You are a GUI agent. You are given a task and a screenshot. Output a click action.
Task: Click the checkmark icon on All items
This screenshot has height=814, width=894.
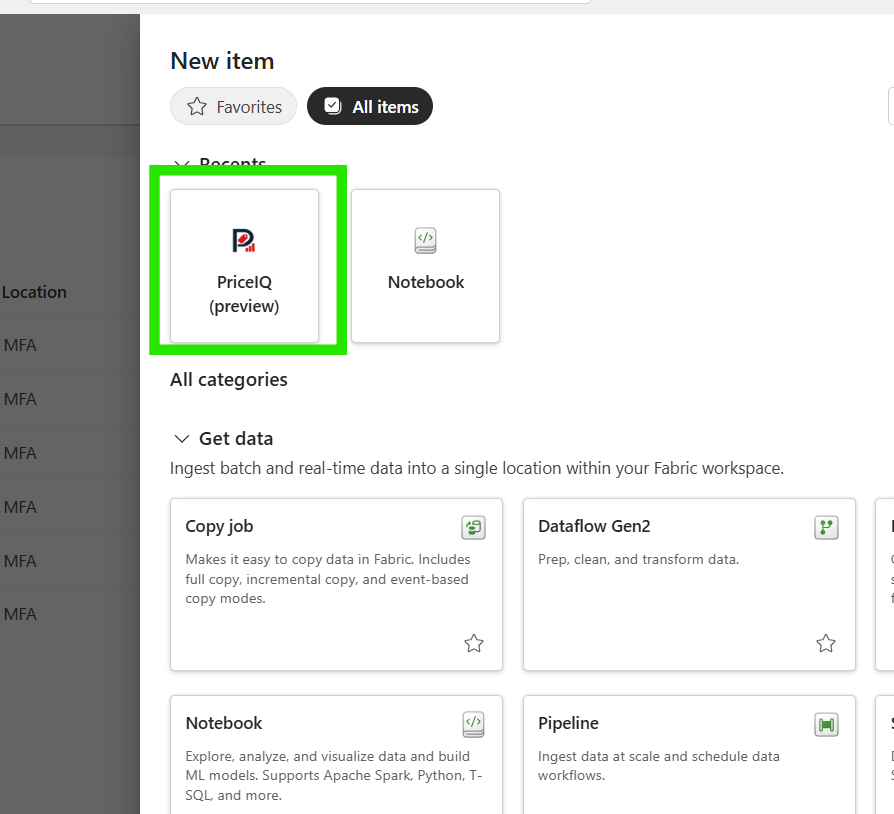332,106
